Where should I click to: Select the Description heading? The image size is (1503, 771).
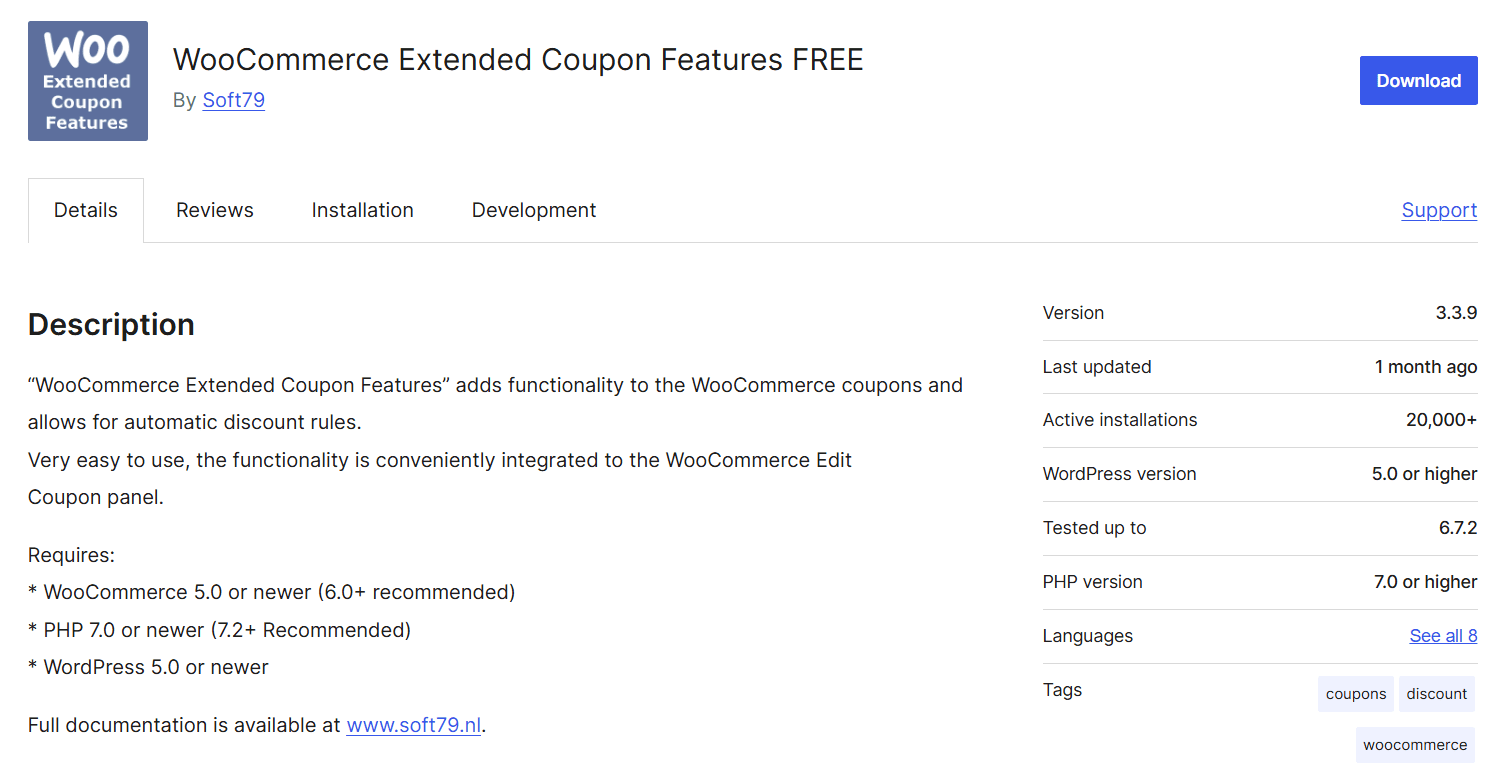tap(111, 324)
